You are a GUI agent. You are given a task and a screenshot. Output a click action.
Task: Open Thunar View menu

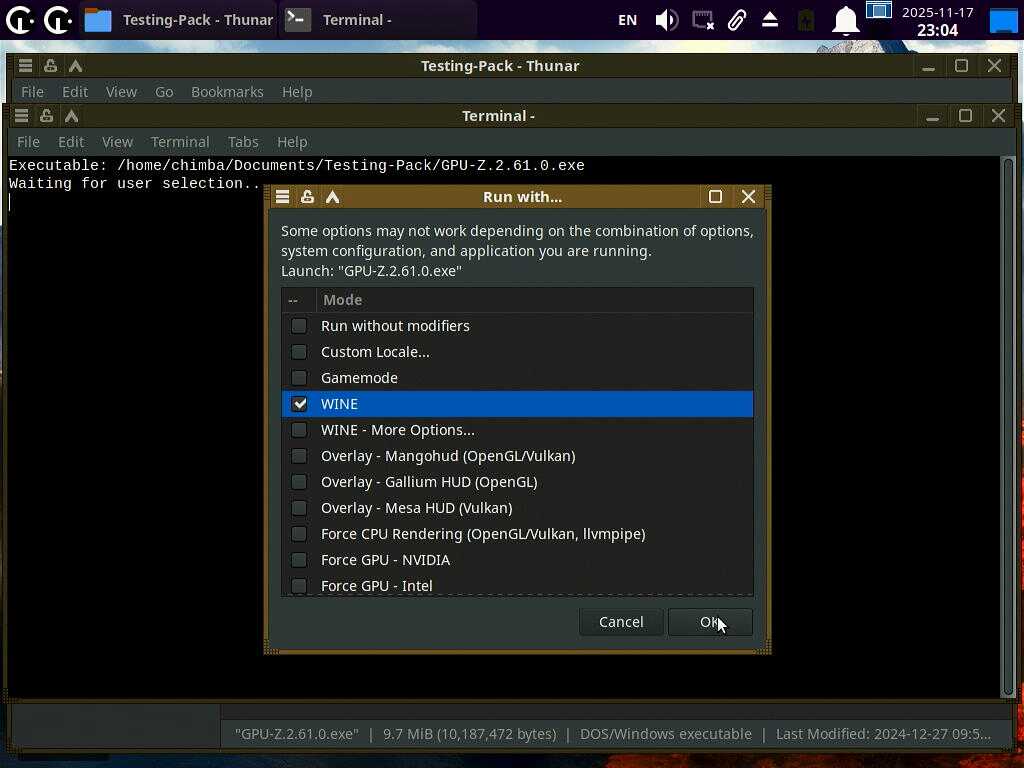121,92
